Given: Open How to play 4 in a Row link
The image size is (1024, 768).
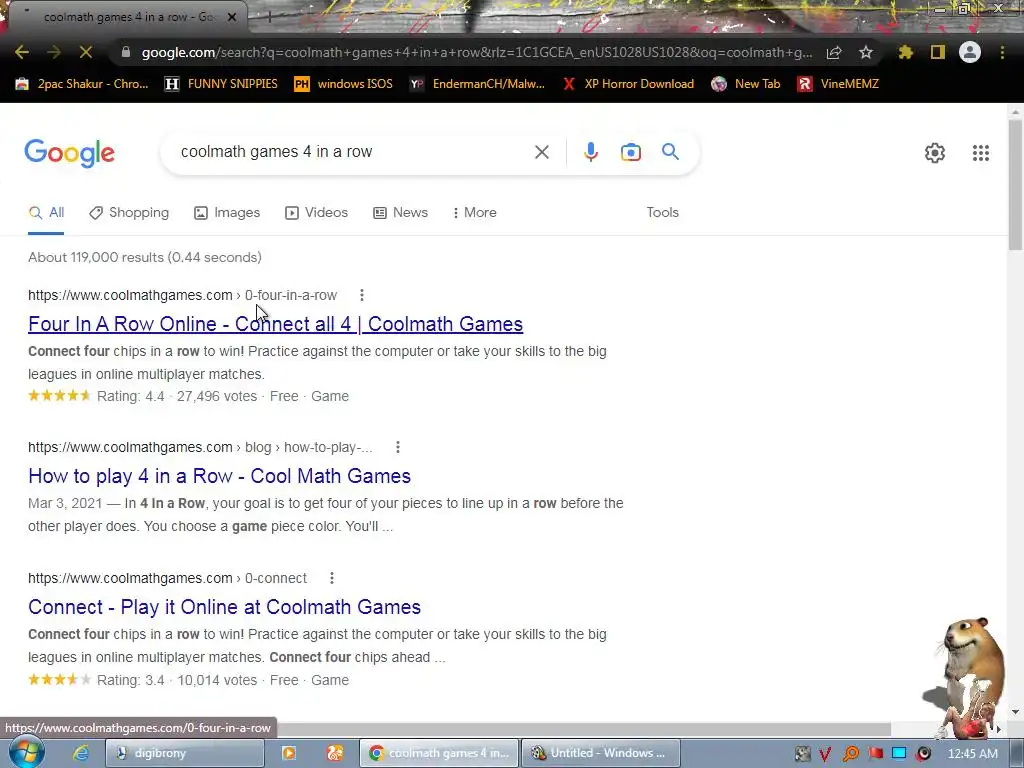Looking at the screenshot, I should tap(219, 476).
